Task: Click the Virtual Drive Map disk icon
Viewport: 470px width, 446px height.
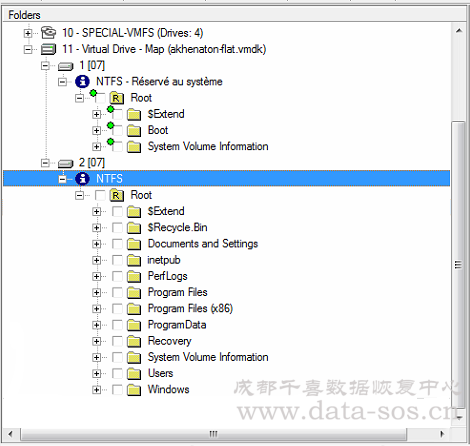Action: pyautogui.click(x=48, y=49)
